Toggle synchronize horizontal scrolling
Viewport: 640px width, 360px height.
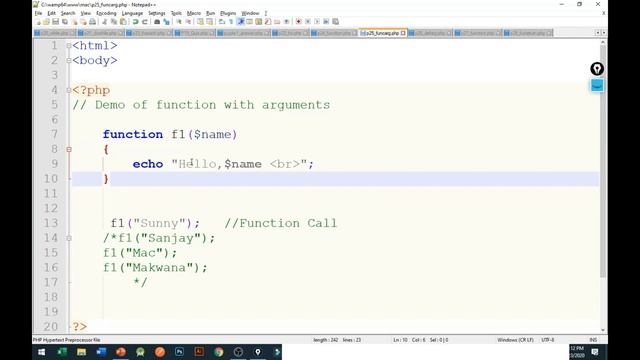pos(210,22)
